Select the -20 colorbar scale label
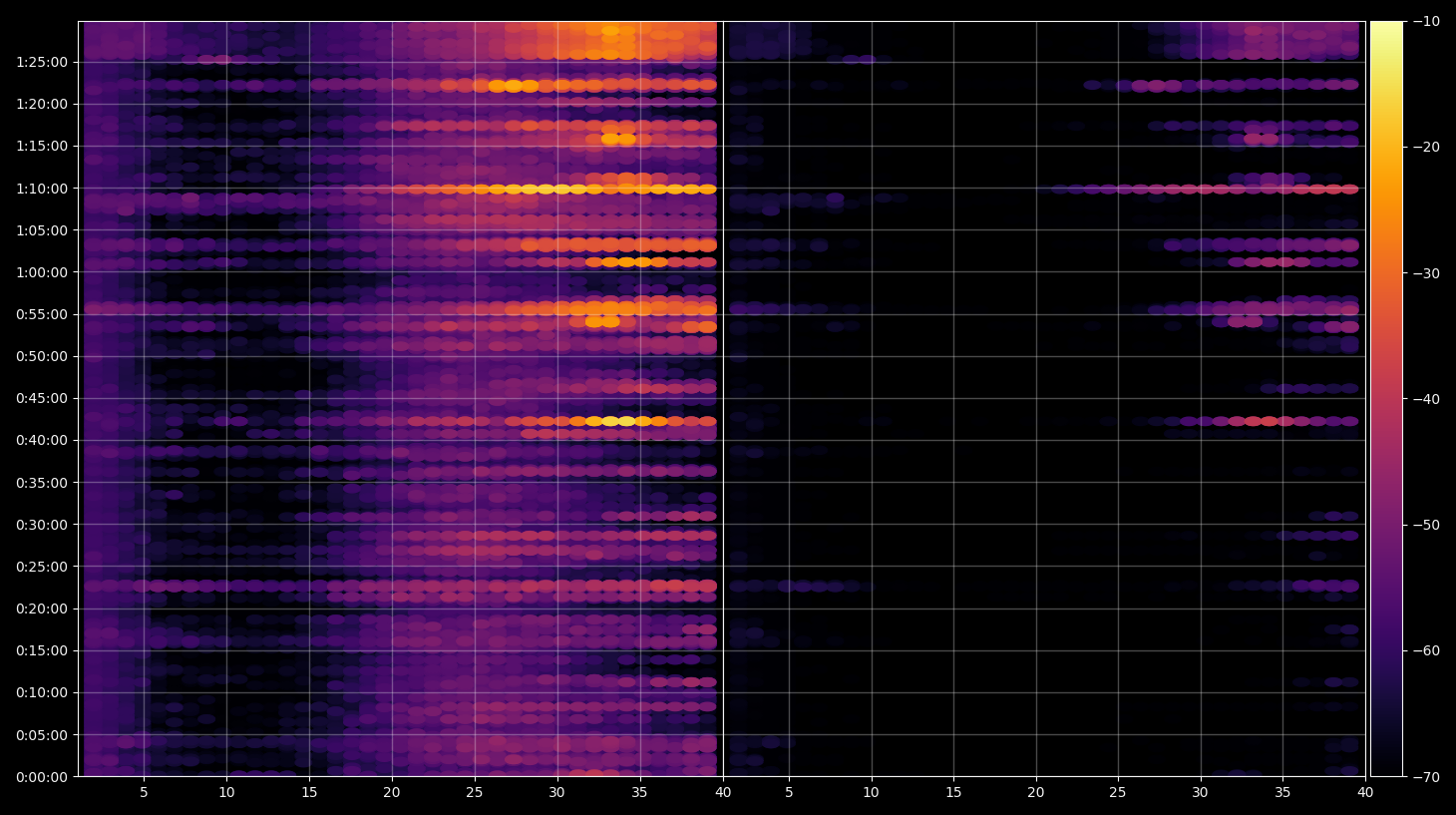This screenshot has height=815, width=1456. pos(1427,147)
